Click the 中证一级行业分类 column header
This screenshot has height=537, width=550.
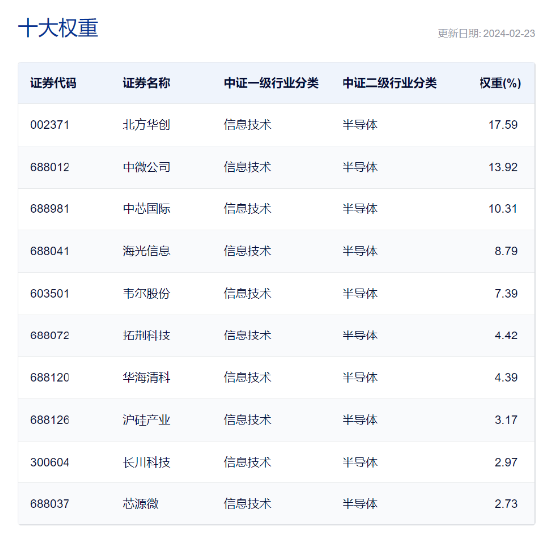point(271,83)
